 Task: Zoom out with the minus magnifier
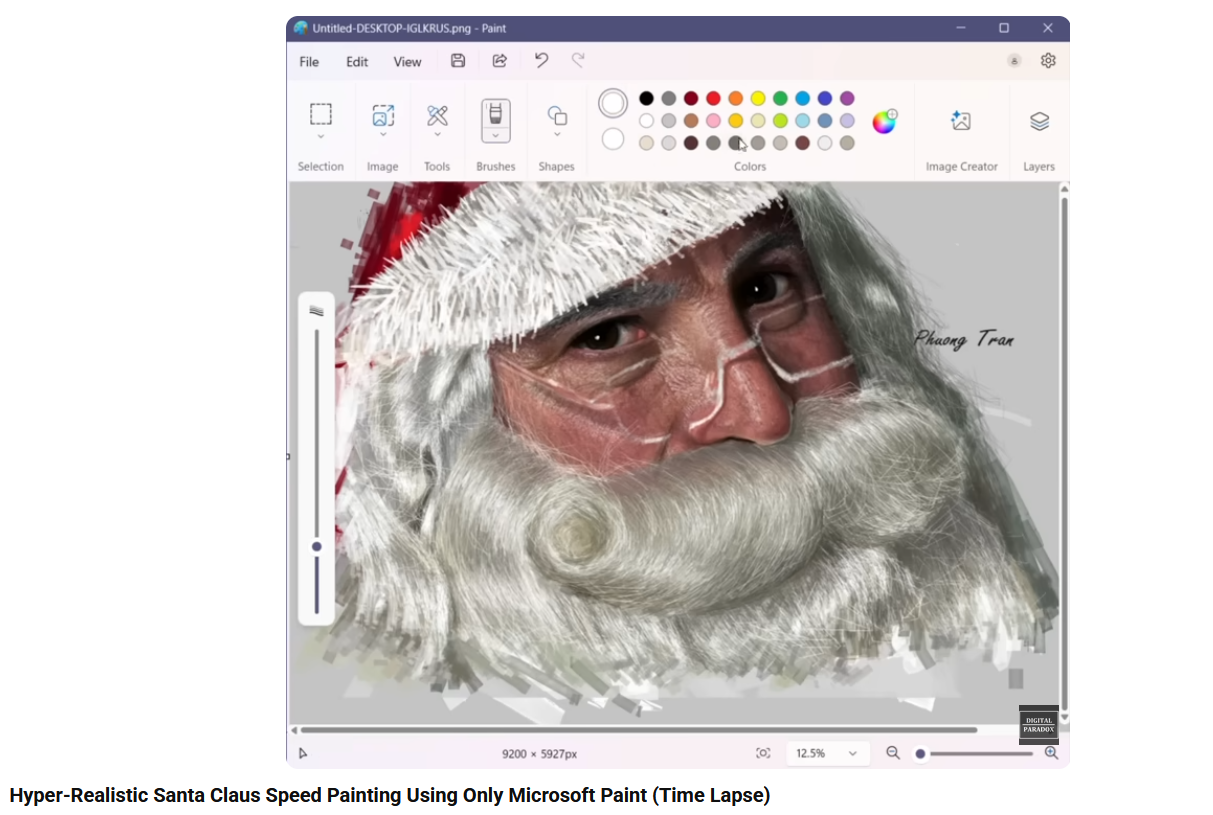(893, 753)
